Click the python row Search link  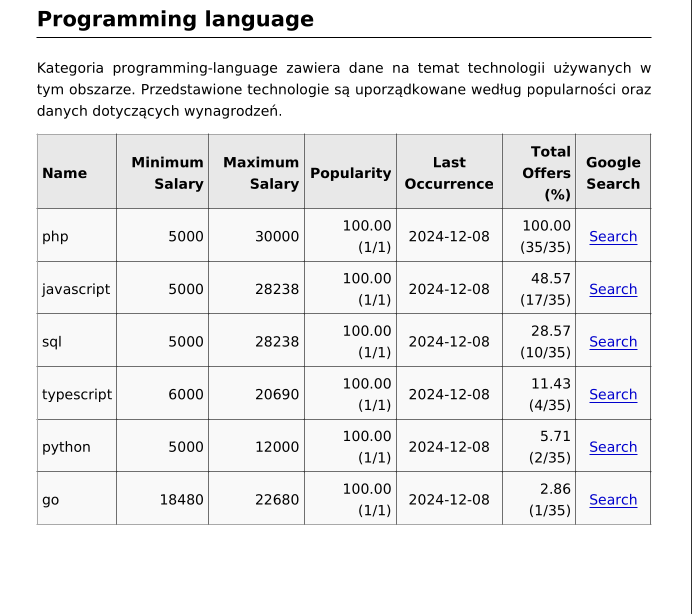point(612,447)
